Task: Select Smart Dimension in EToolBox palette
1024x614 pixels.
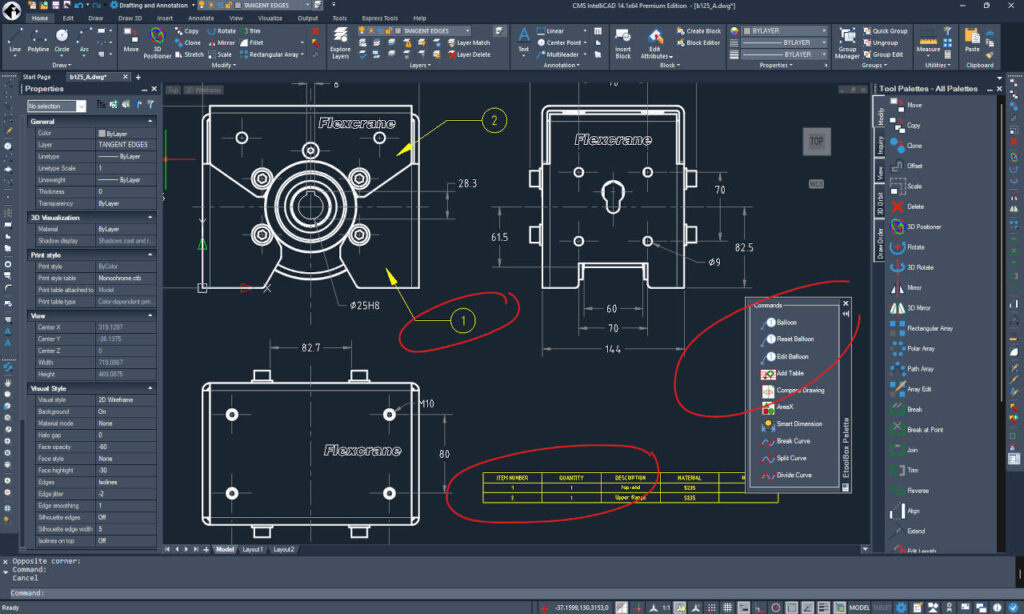Action: coord(792,424)
